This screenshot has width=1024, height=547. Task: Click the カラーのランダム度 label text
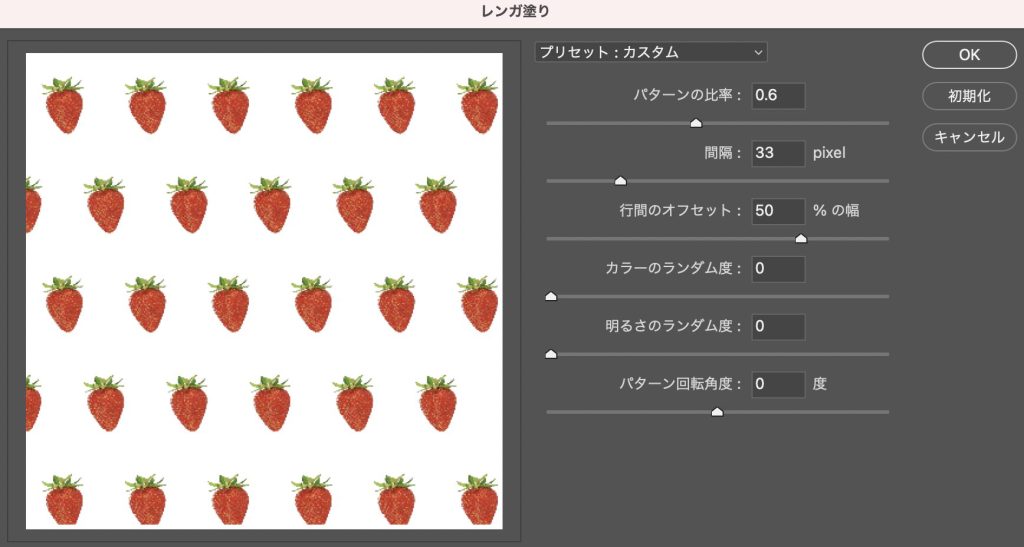tap(674, 268)
